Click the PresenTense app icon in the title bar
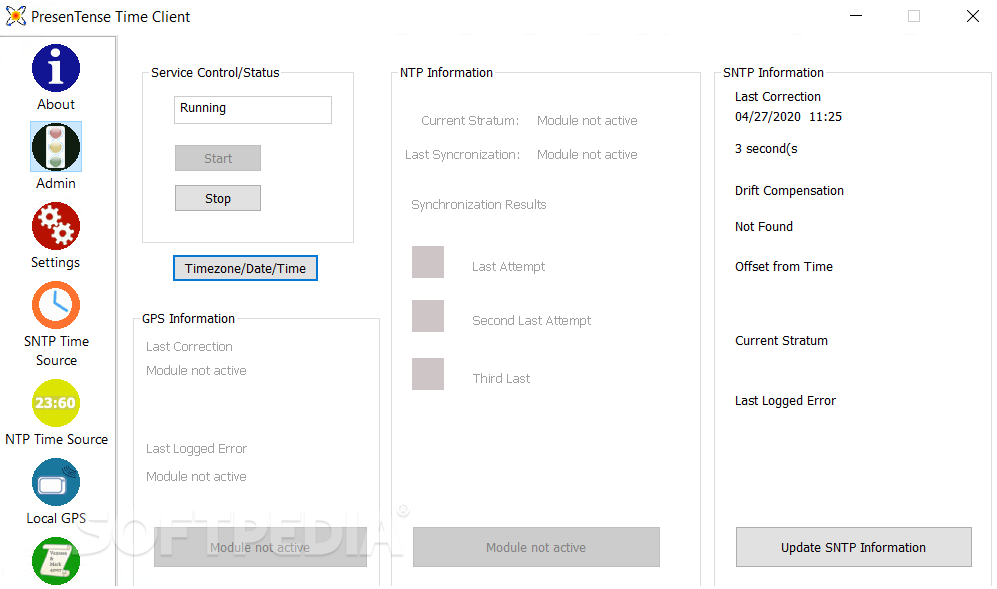This screenshot has height=589, width=997. (x=16, y=16)
